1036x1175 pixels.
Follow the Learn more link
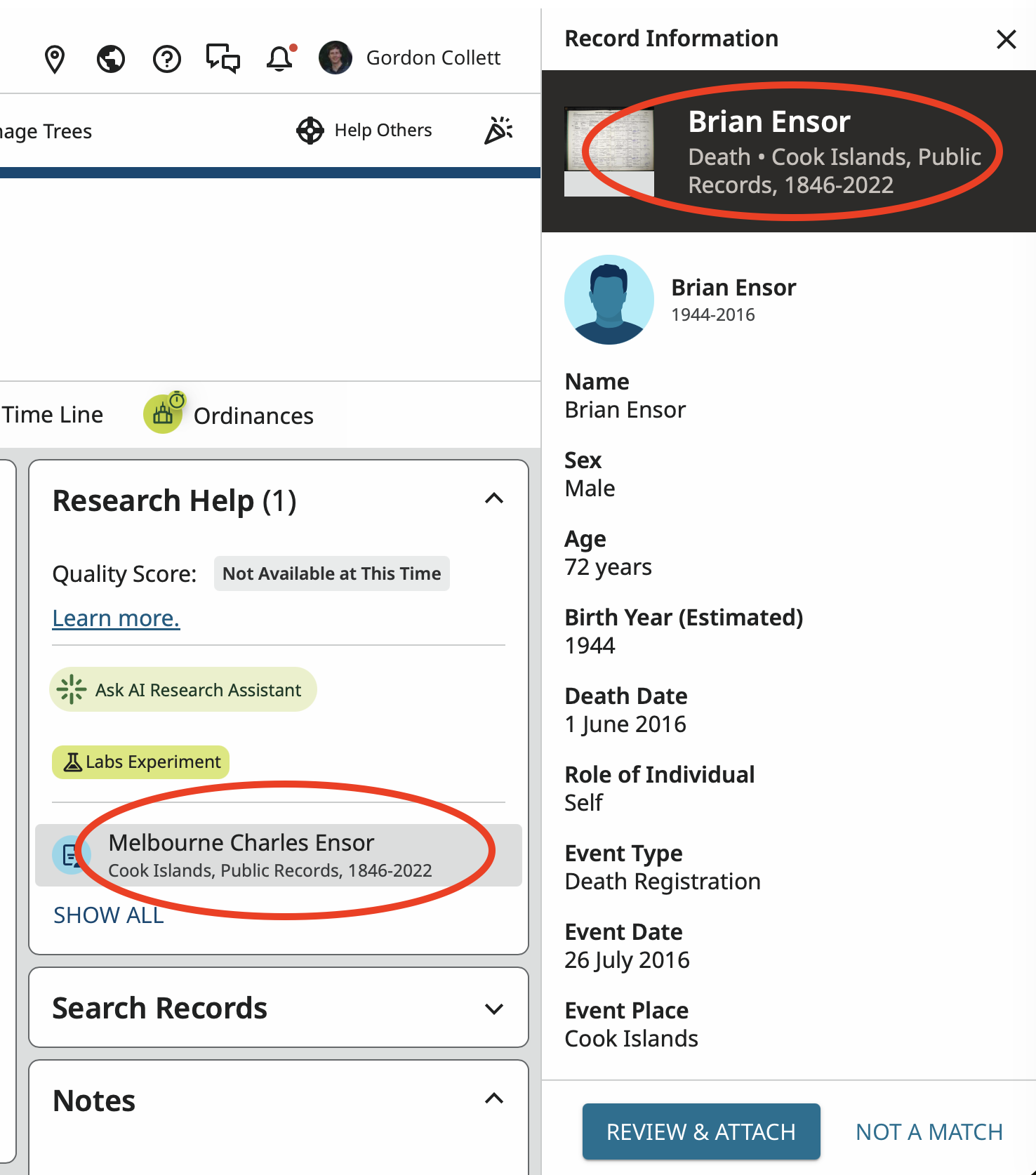117,618
